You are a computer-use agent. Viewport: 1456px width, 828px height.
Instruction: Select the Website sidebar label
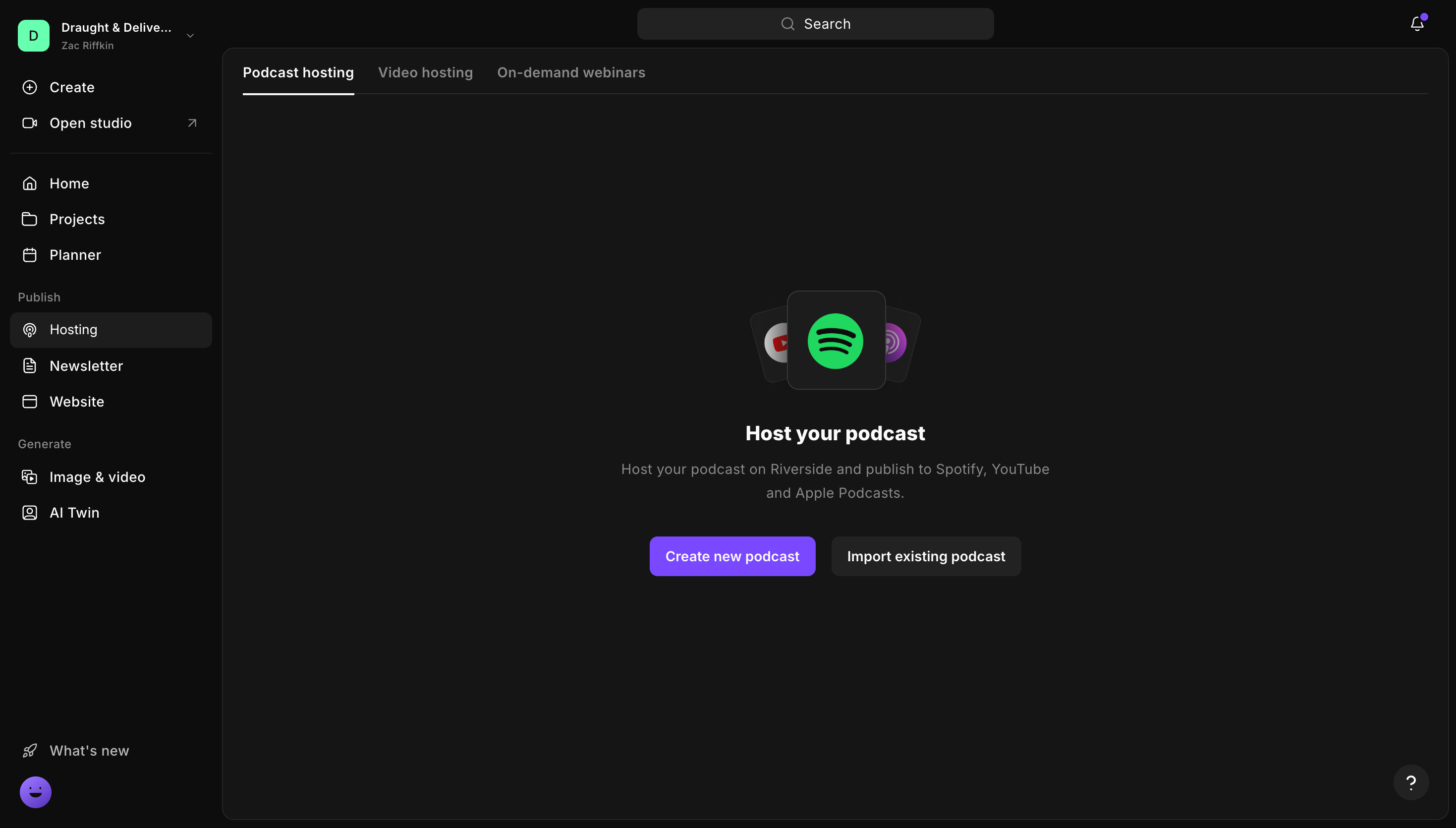pyautogui.click(x=77, y=402)
